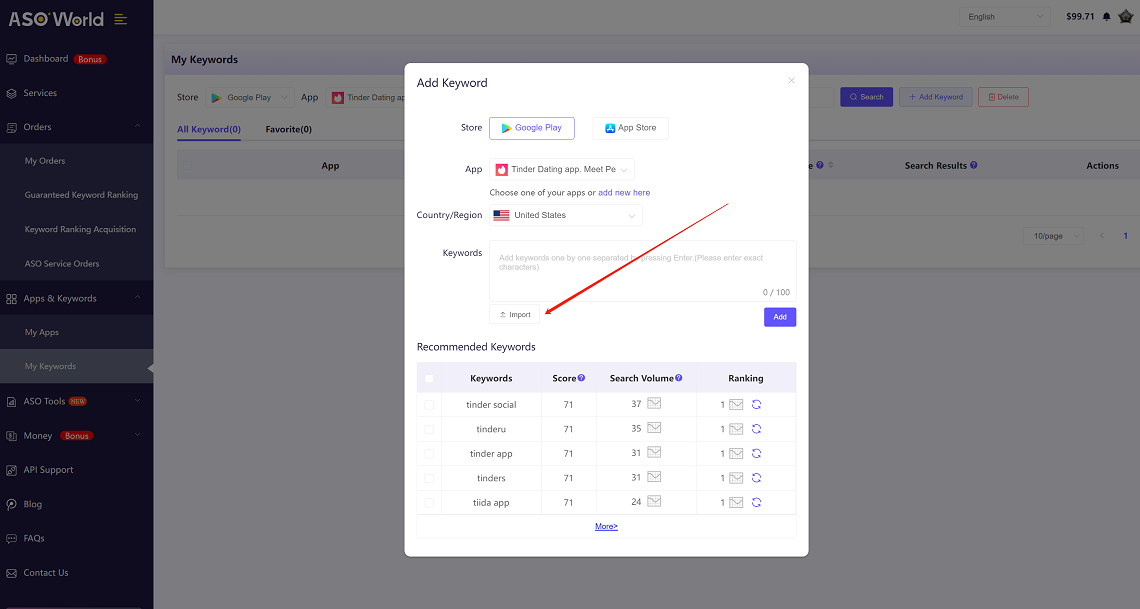The height and width of the screenshot is (609, 1140).
Task: Click the Money sidebar icon
Action: (x=12, y=436)
